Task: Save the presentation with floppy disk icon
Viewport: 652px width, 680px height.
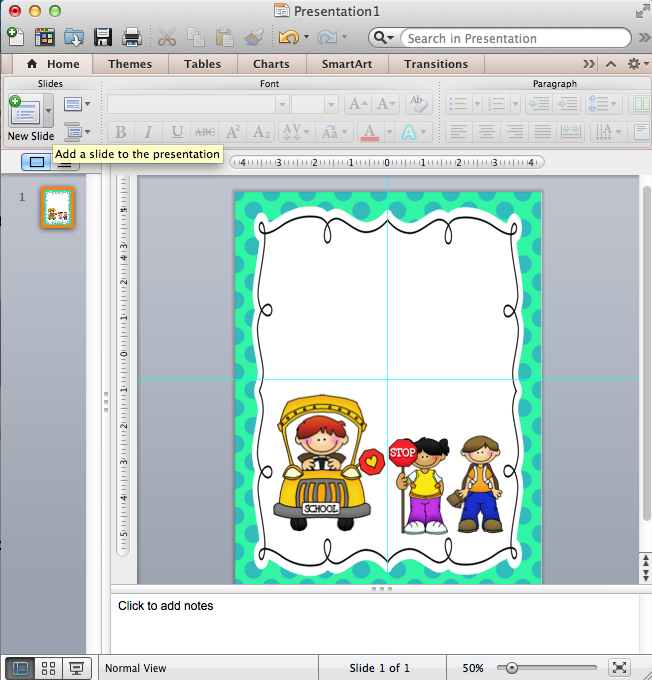Action: (103, 37)
